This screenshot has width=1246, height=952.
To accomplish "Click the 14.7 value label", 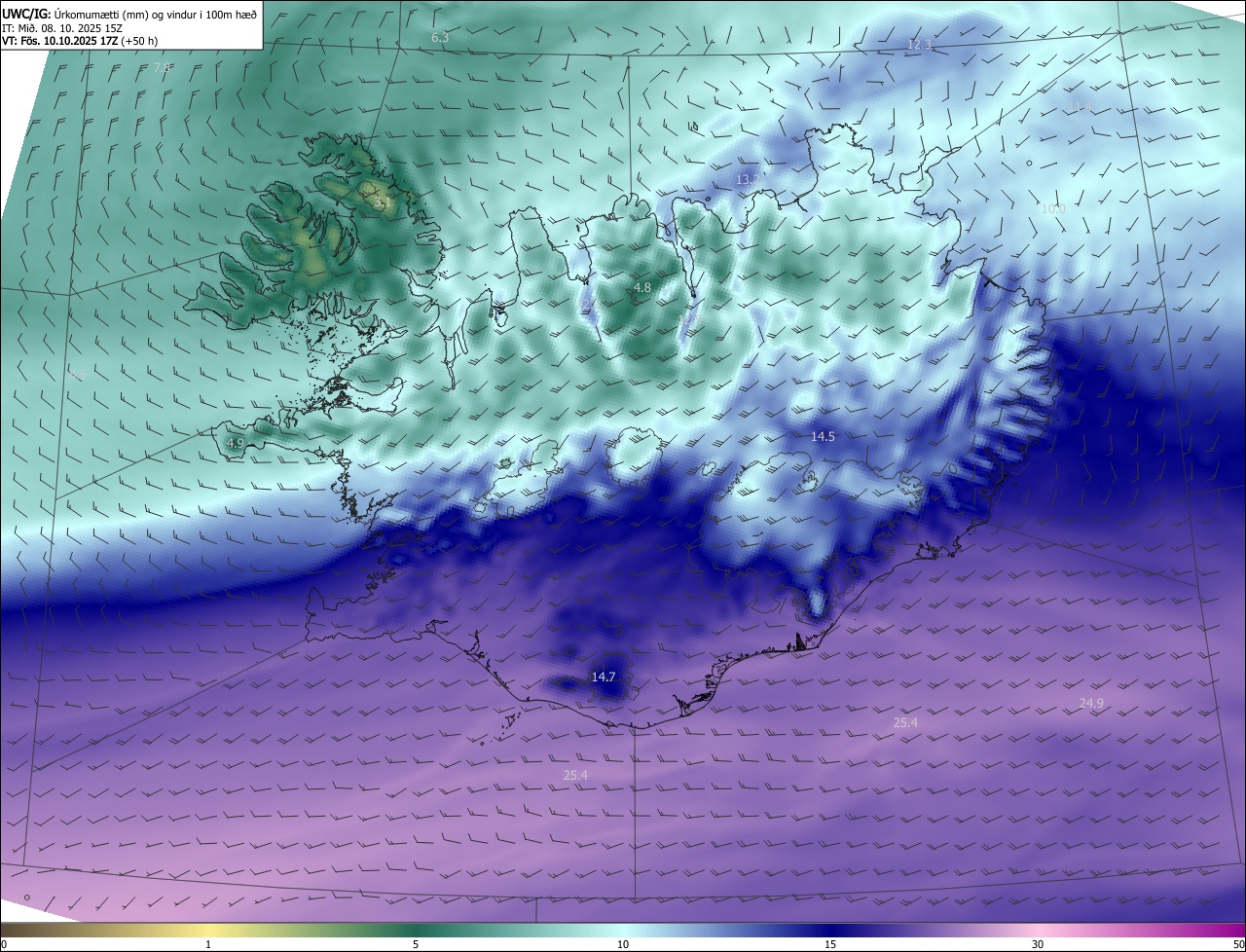I will coord(604,676).
